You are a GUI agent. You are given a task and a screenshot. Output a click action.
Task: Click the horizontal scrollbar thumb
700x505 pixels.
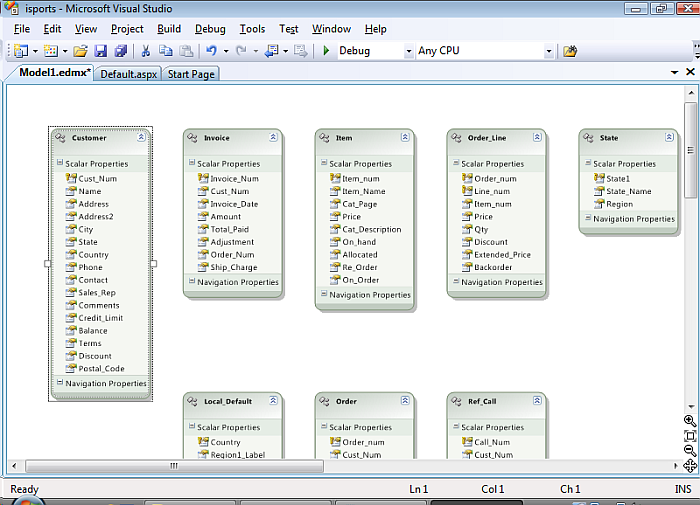(x=173, y=466)
